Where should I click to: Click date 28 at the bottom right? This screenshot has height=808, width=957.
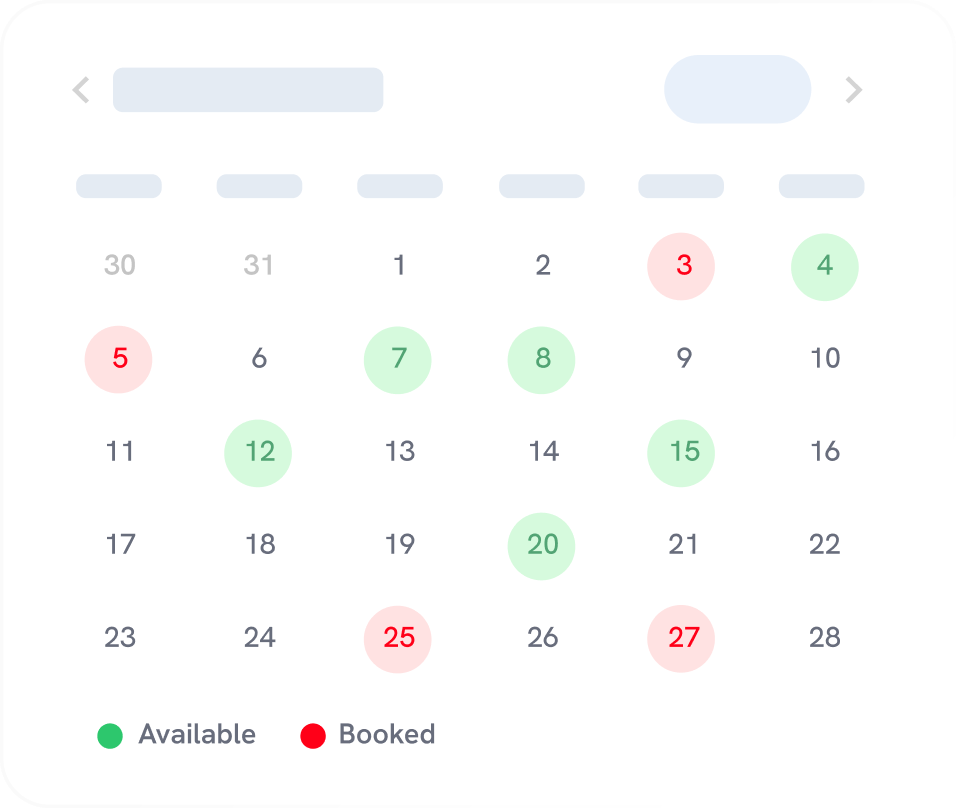[824, 639]
